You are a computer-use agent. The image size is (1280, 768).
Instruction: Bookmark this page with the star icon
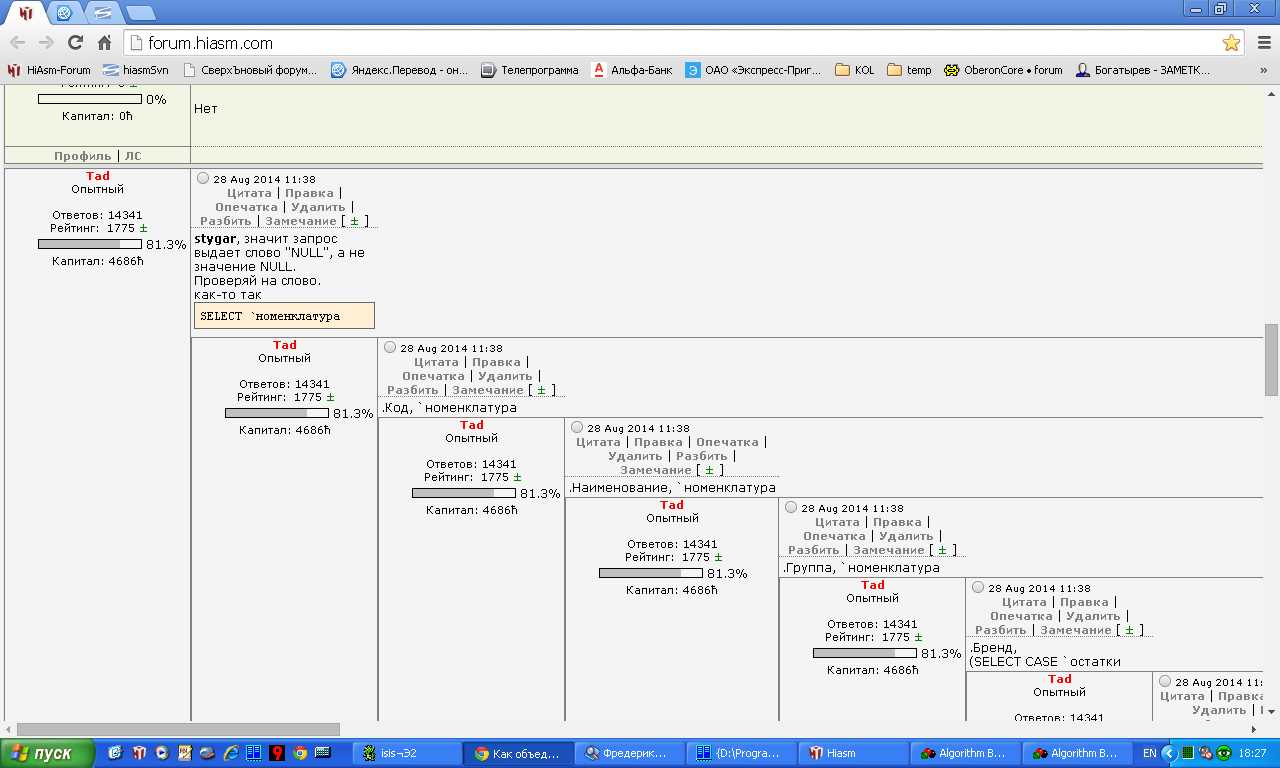(1231, 43)
